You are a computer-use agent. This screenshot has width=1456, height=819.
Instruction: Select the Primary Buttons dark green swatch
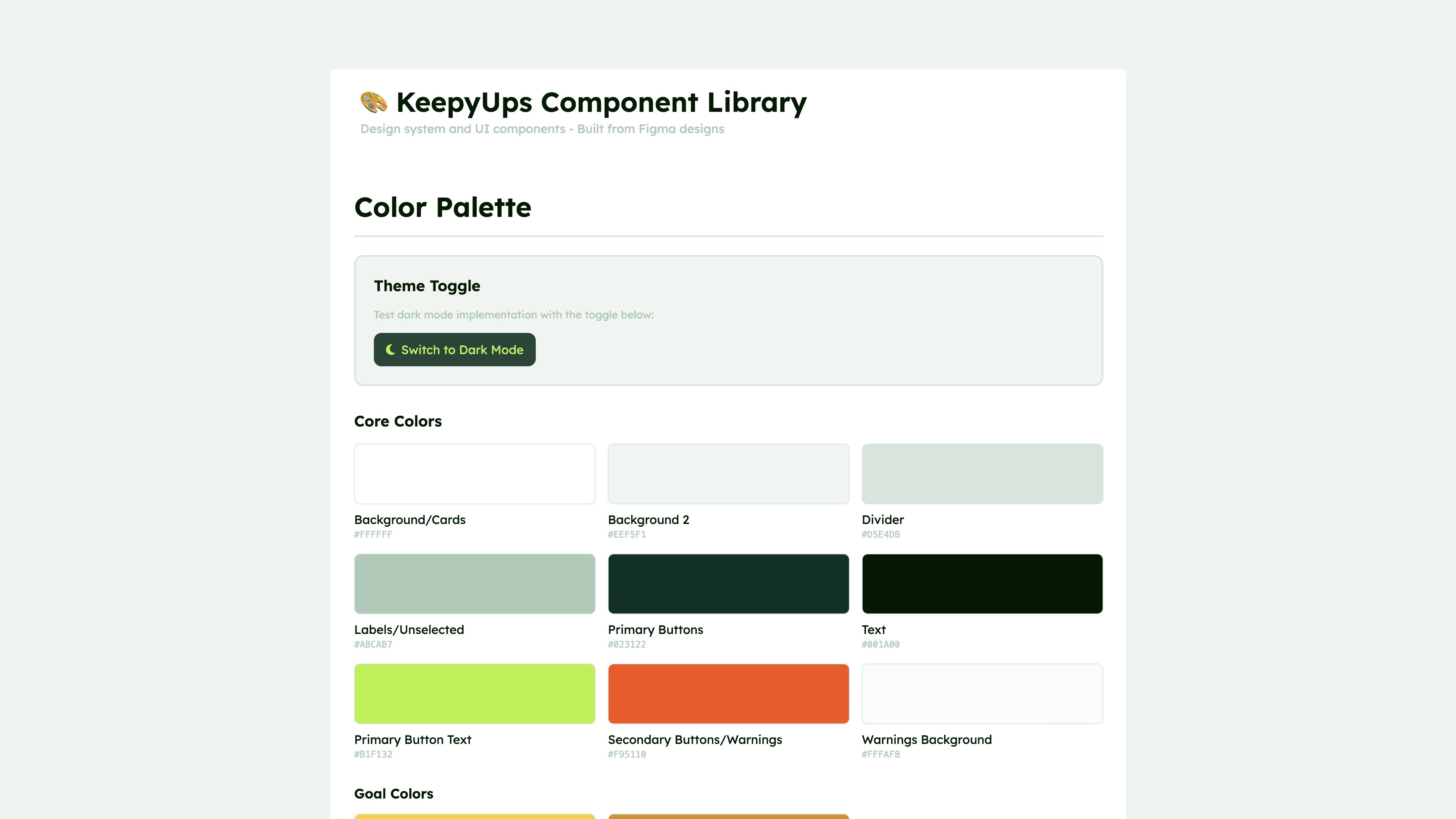click(x=728, y=584)
